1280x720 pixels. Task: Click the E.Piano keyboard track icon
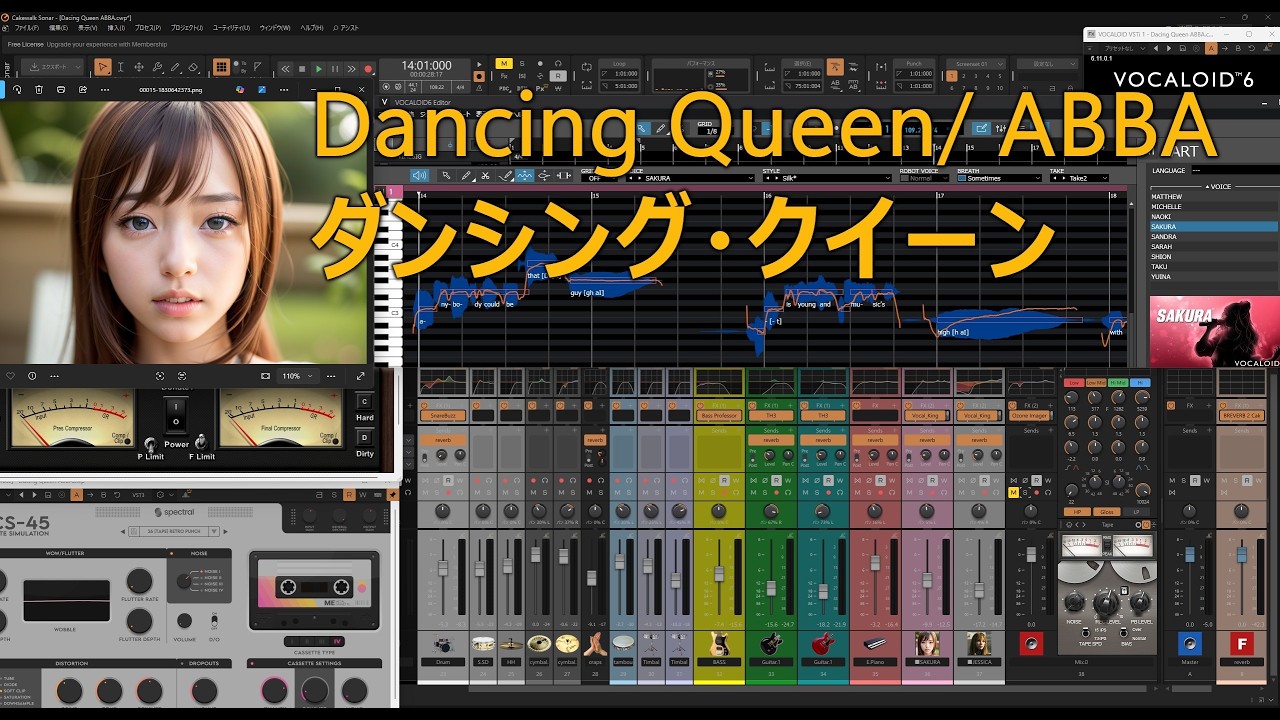click(875, 644)
